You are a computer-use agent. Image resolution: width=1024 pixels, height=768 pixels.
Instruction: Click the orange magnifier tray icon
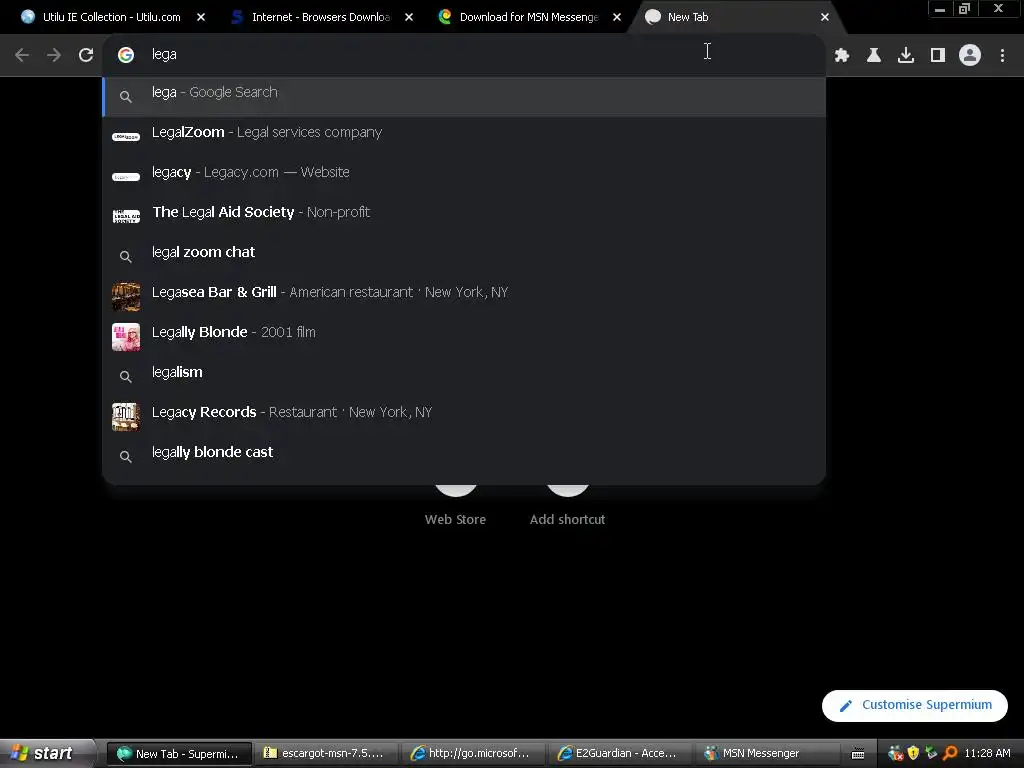[x=950, y=753]
